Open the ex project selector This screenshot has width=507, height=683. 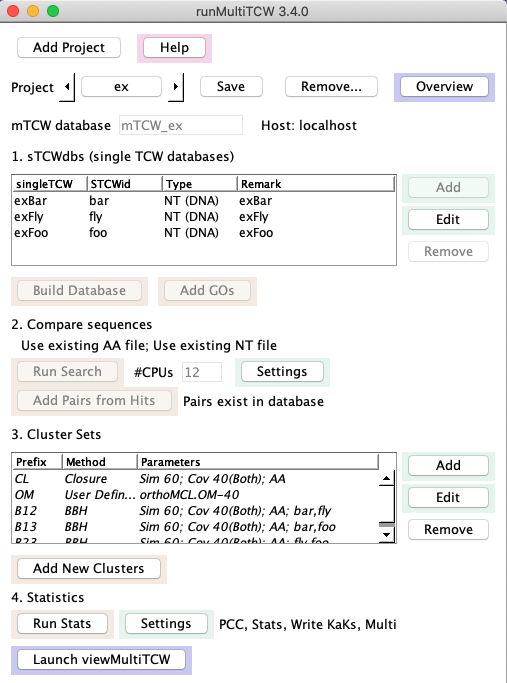122,87
